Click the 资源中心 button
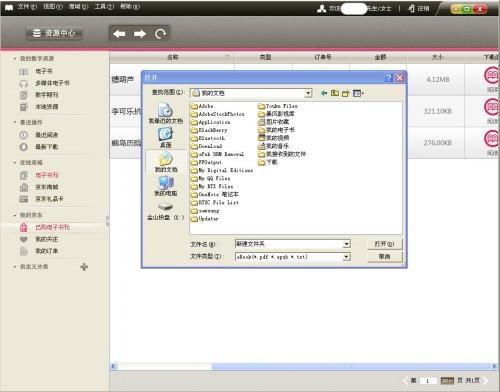The width and height of the screenshot is (500, 392). (54, 33)
